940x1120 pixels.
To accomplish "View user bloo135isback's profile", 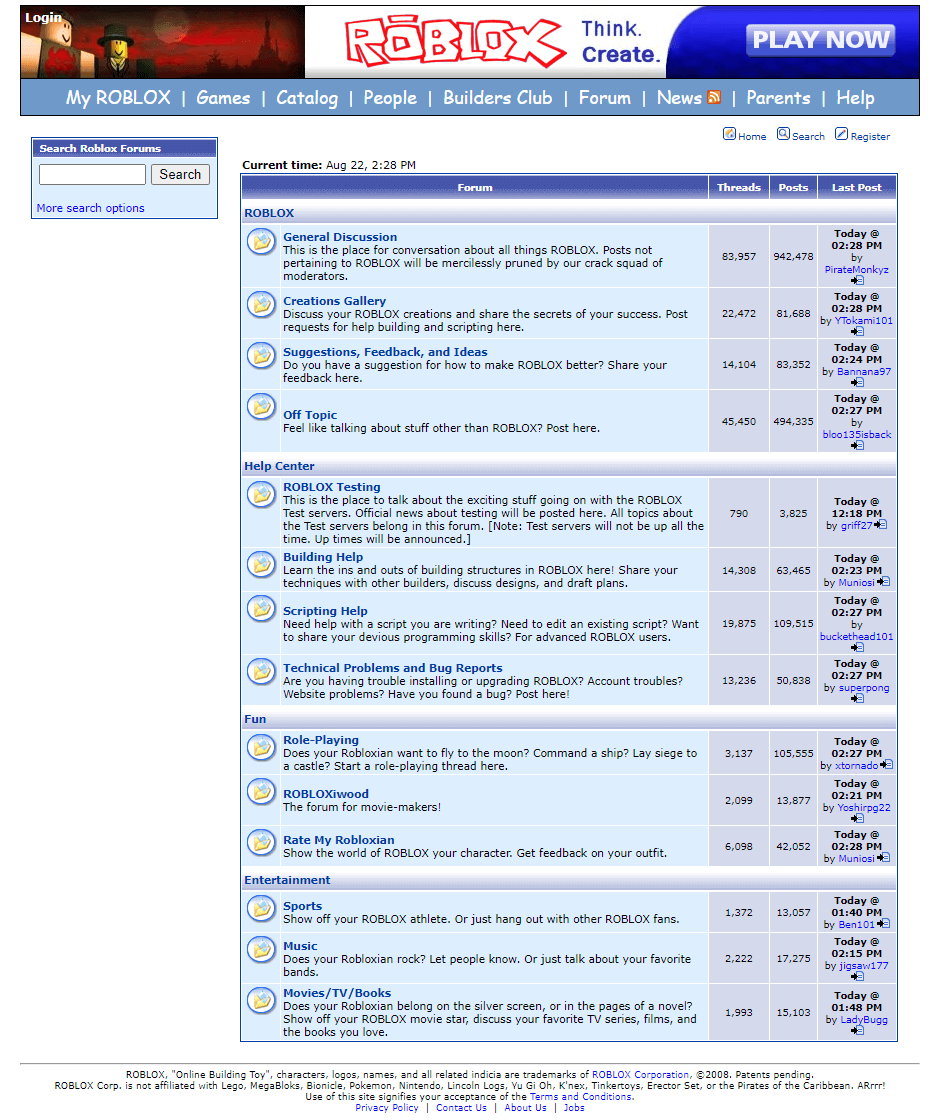I will pyautogui.click(x=856, y=434).
